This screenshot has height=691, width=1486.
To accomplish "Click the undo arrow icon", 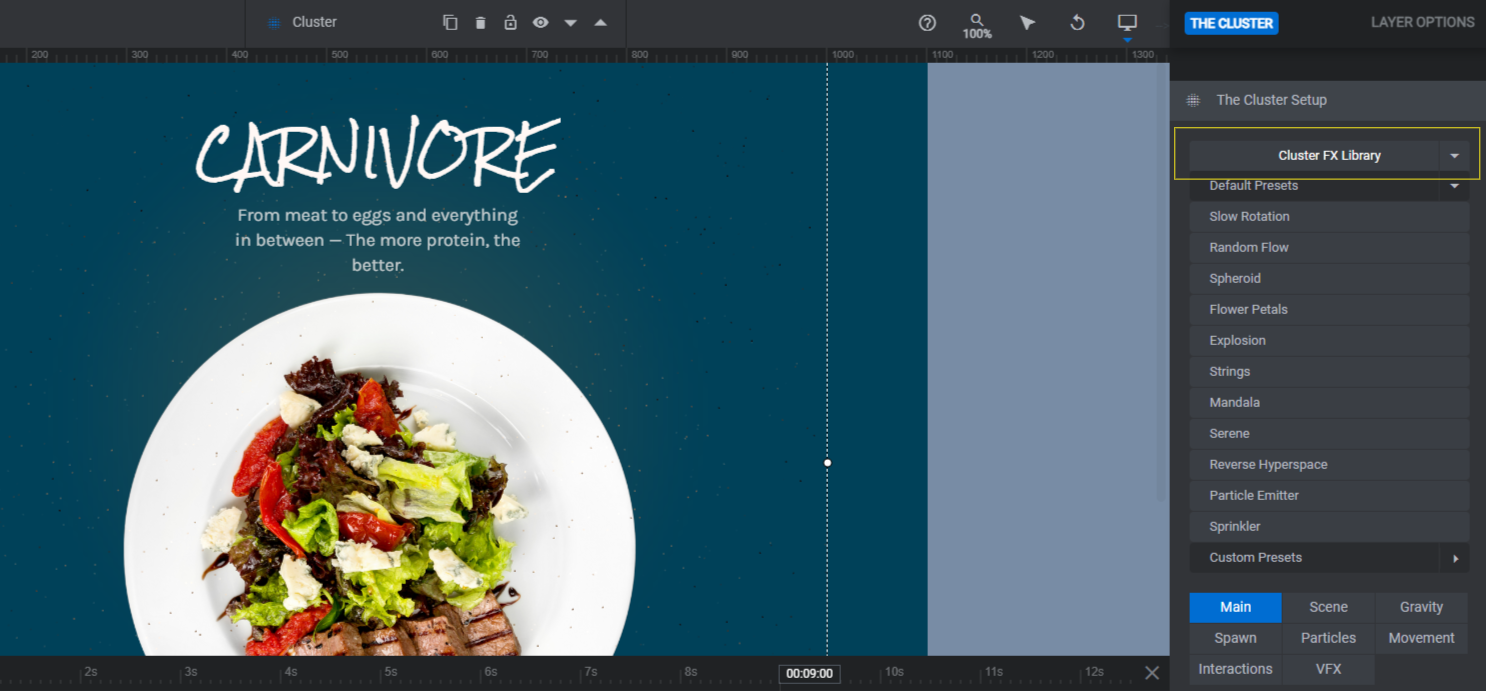I will (x=1077, y=22).
